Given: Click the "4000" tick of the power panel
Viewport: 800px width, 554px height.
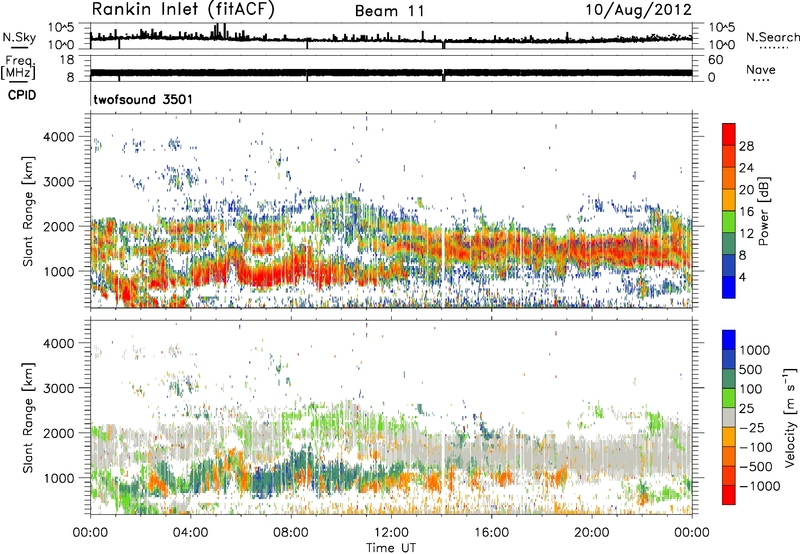Looking at the screenshot, I should [x=58, y=137].
